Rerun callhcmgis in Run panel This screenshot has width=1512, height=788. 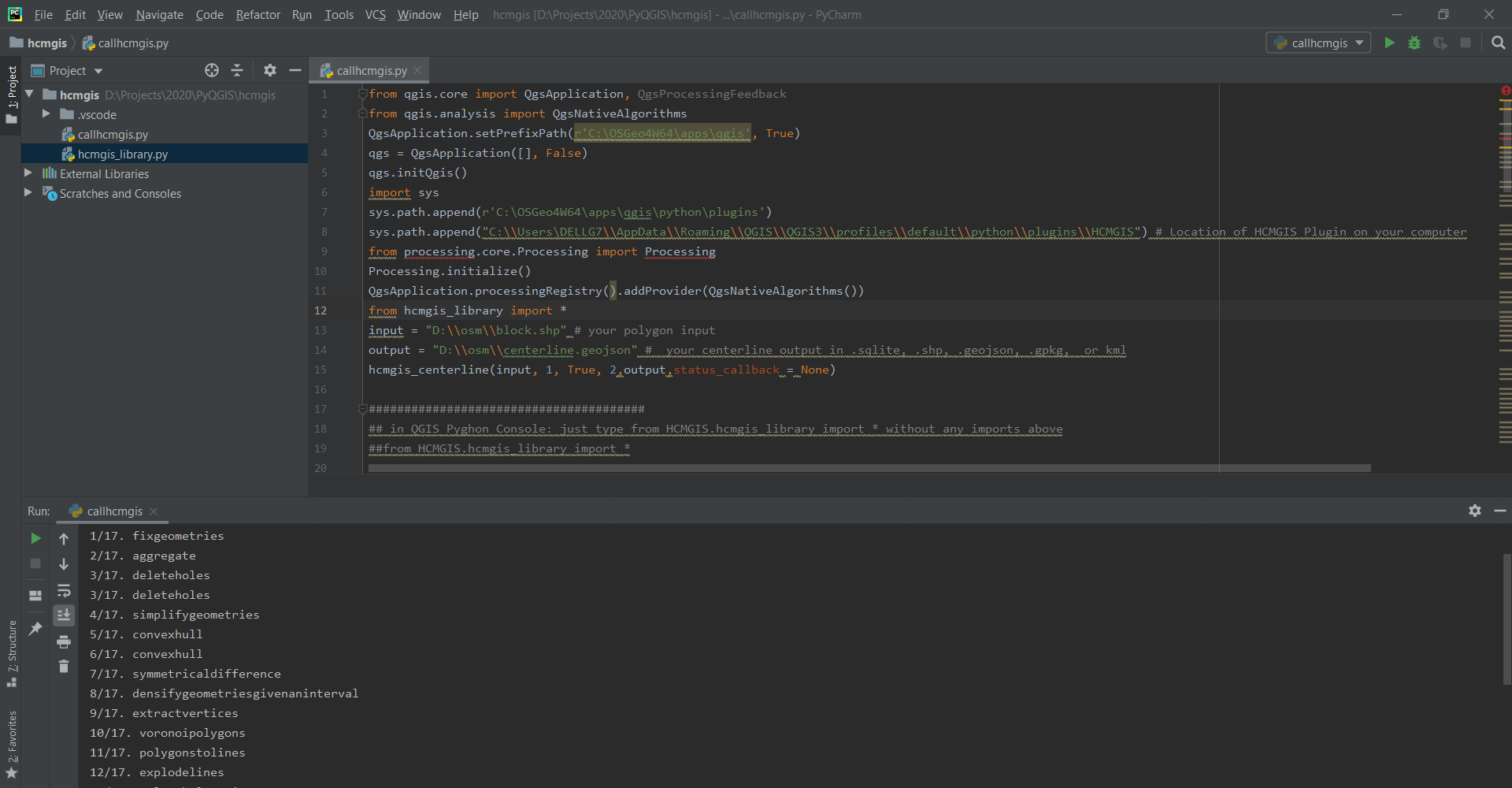click(x=35, y=538)
